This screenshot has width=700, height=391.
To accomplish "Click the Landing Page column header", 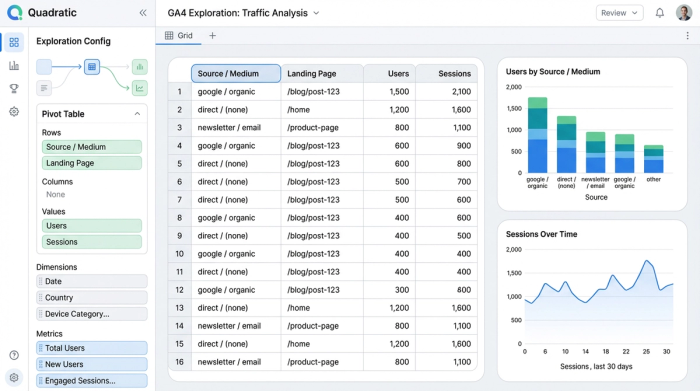I will (x=322, y=74).
